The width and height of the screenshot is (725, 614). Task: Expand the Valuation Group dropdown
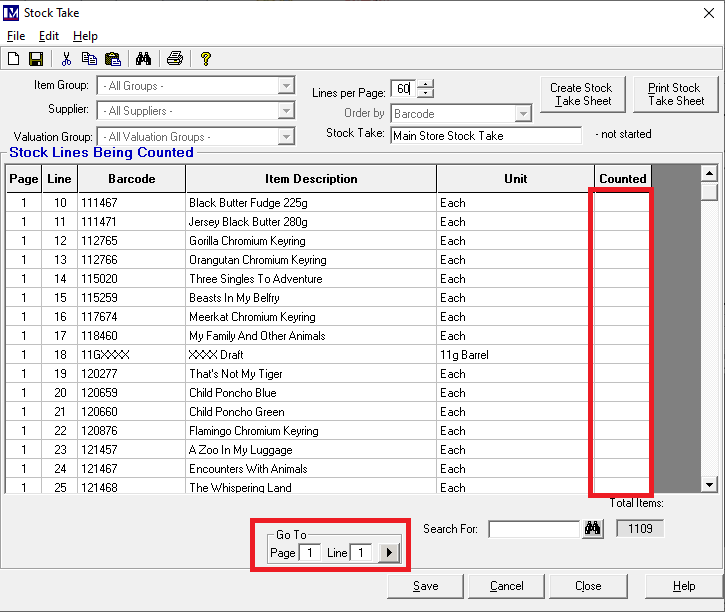click(286, 137)
